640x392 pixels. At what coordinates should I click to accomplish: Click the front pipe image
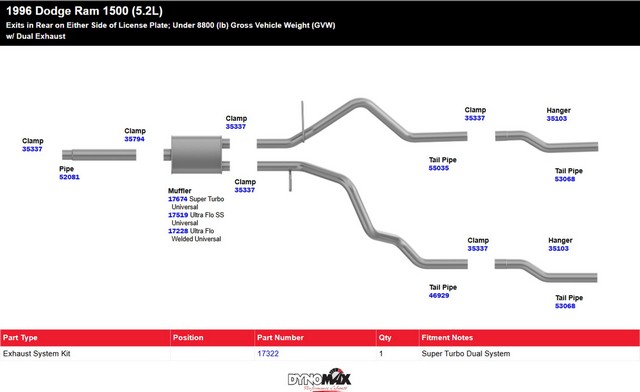coord(99,155)
